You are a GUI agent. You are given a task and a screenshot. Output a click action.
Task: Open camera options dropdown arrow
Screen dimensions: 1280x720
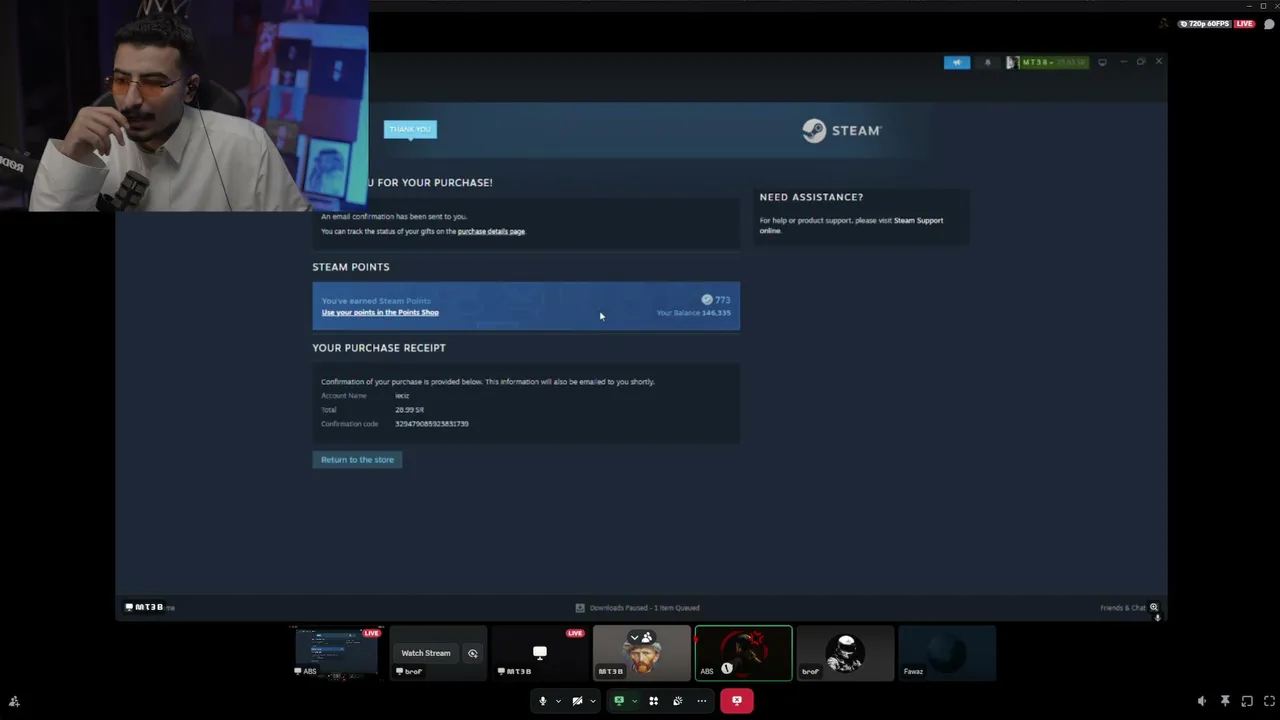pos(592,701)
